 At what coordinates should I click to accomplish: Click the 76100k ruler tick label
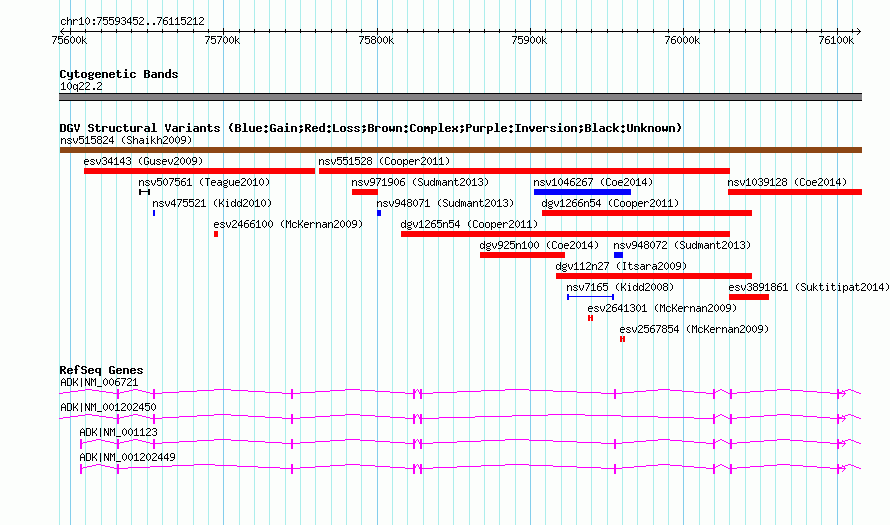pos(836,40)
